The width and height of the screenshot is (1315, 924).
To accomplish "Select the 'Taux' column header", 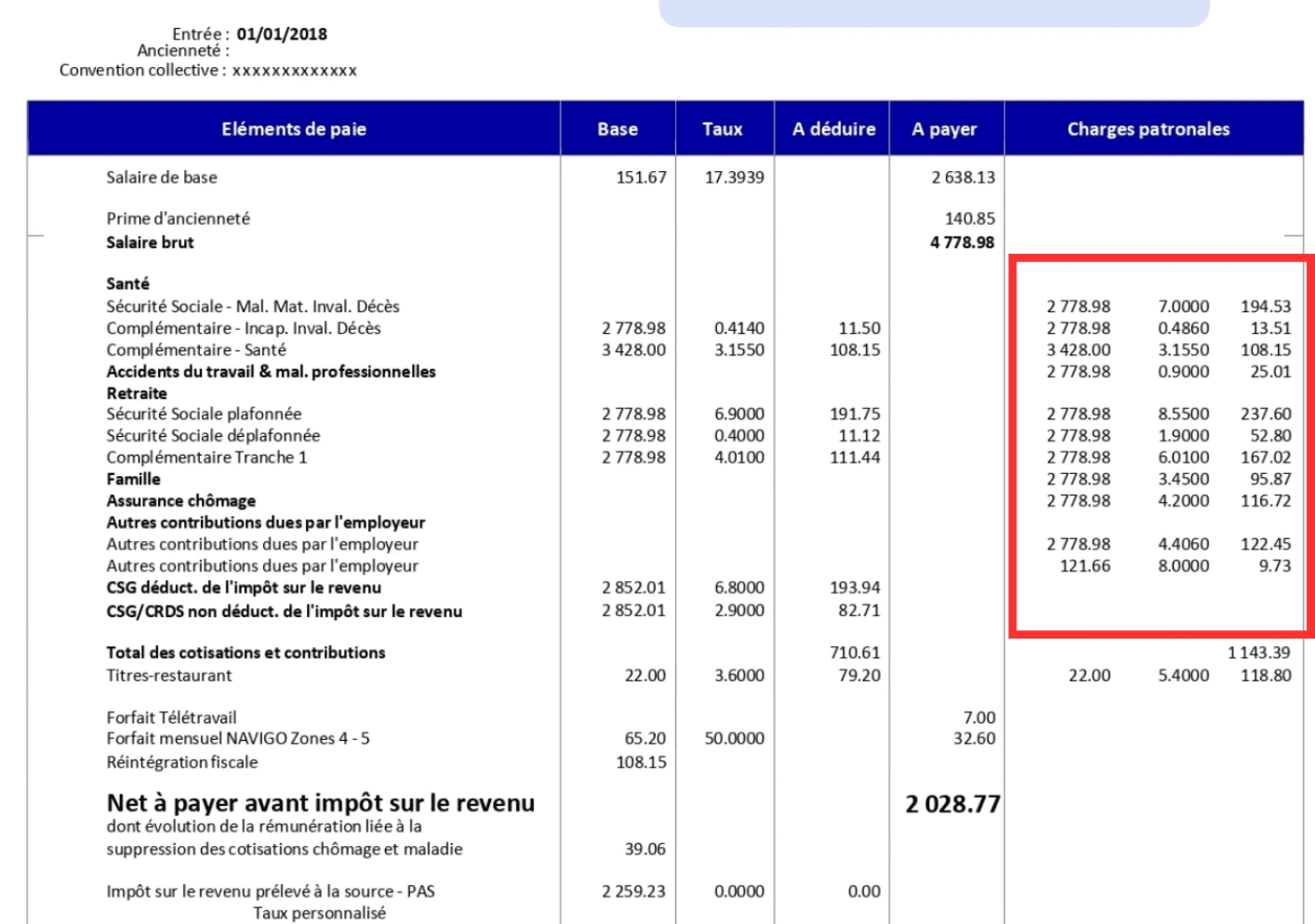I will [723, 129].
